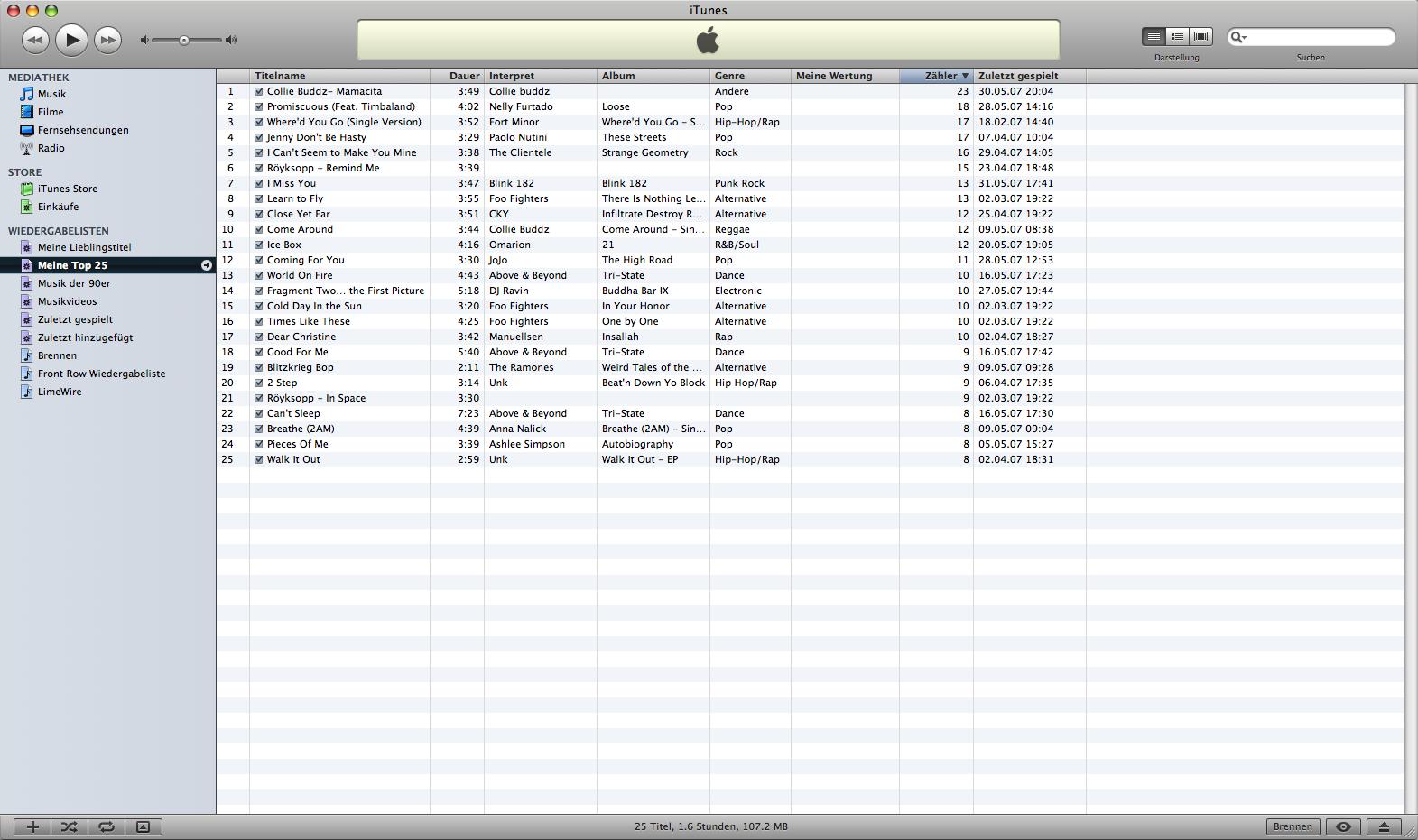The width and height of the screenshot is (1418, 840).
Task: Select Front Row Wiedergabeliste playlist
Action: (101, 374)
